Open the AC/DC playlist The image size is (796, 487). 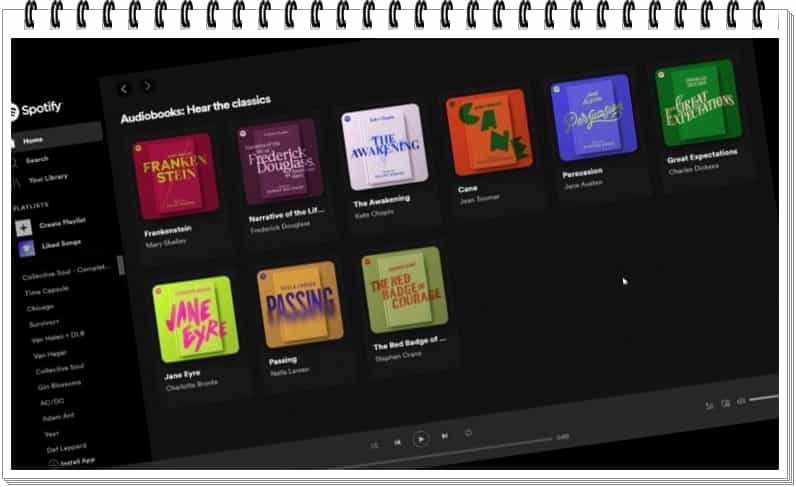pos(52,402)
